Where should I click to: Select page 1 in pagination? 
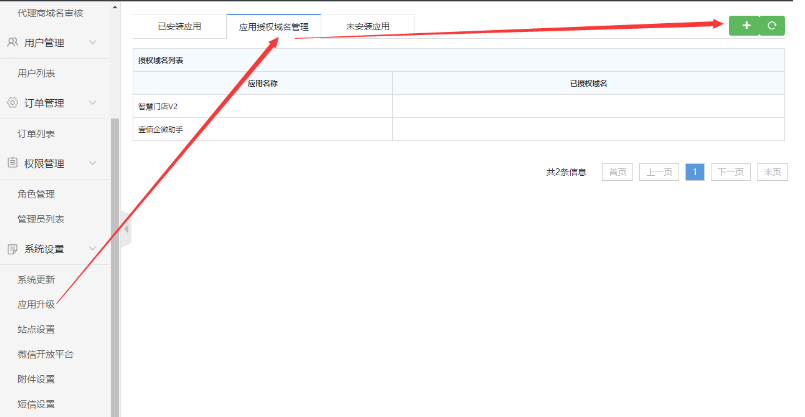pos(695,172)
